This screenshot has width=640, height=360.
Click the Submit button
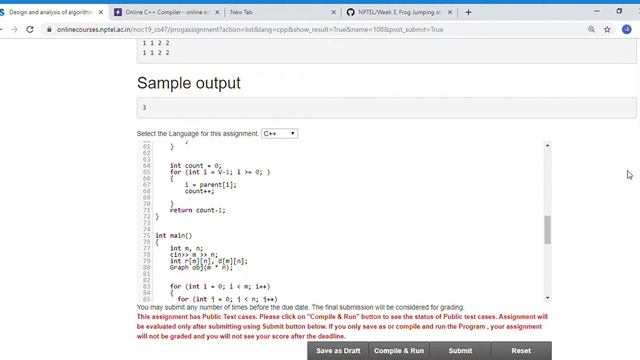460,351
